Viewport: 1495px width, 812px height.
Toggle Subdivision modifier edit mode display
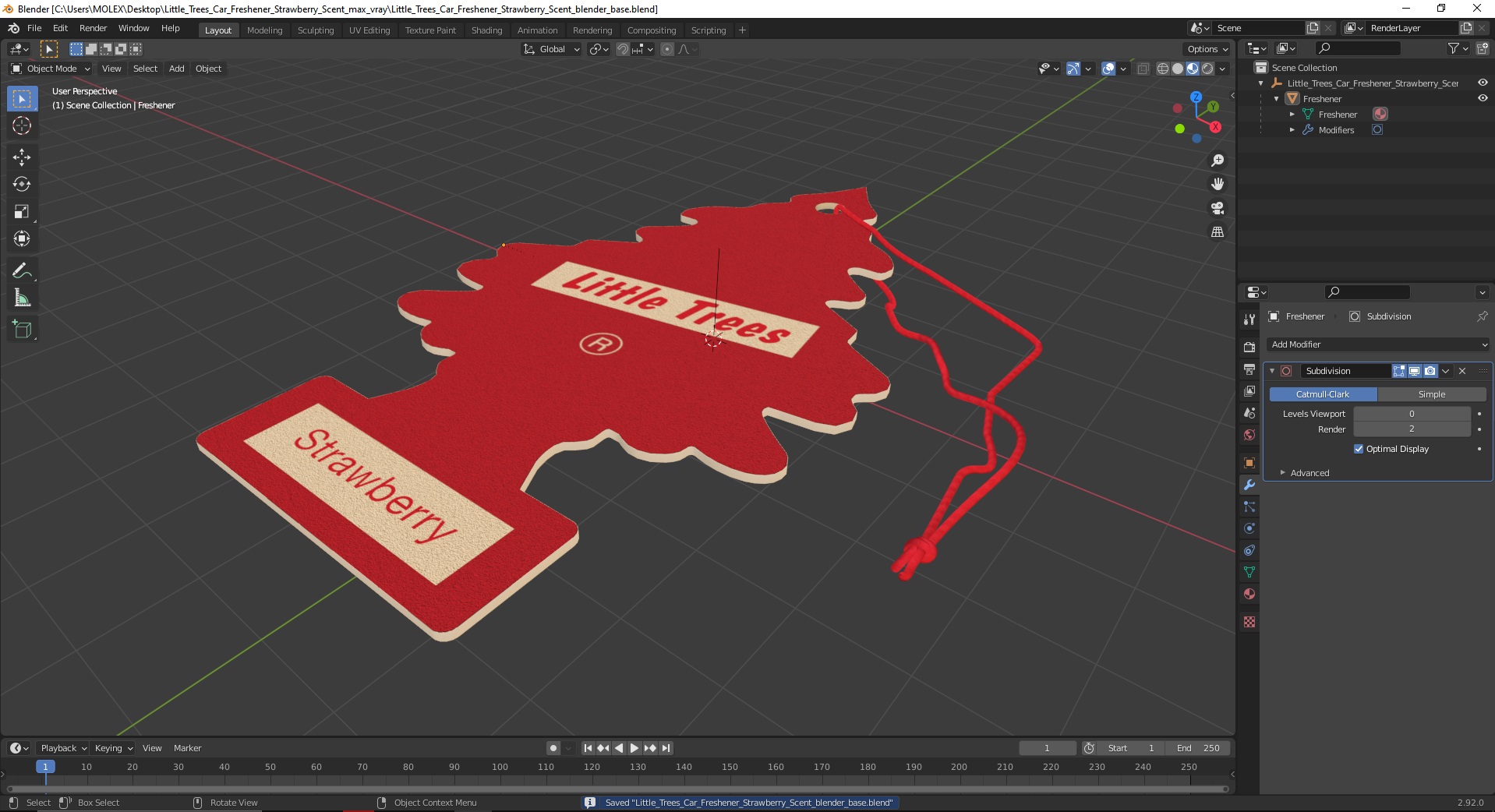coord(1399,371)
